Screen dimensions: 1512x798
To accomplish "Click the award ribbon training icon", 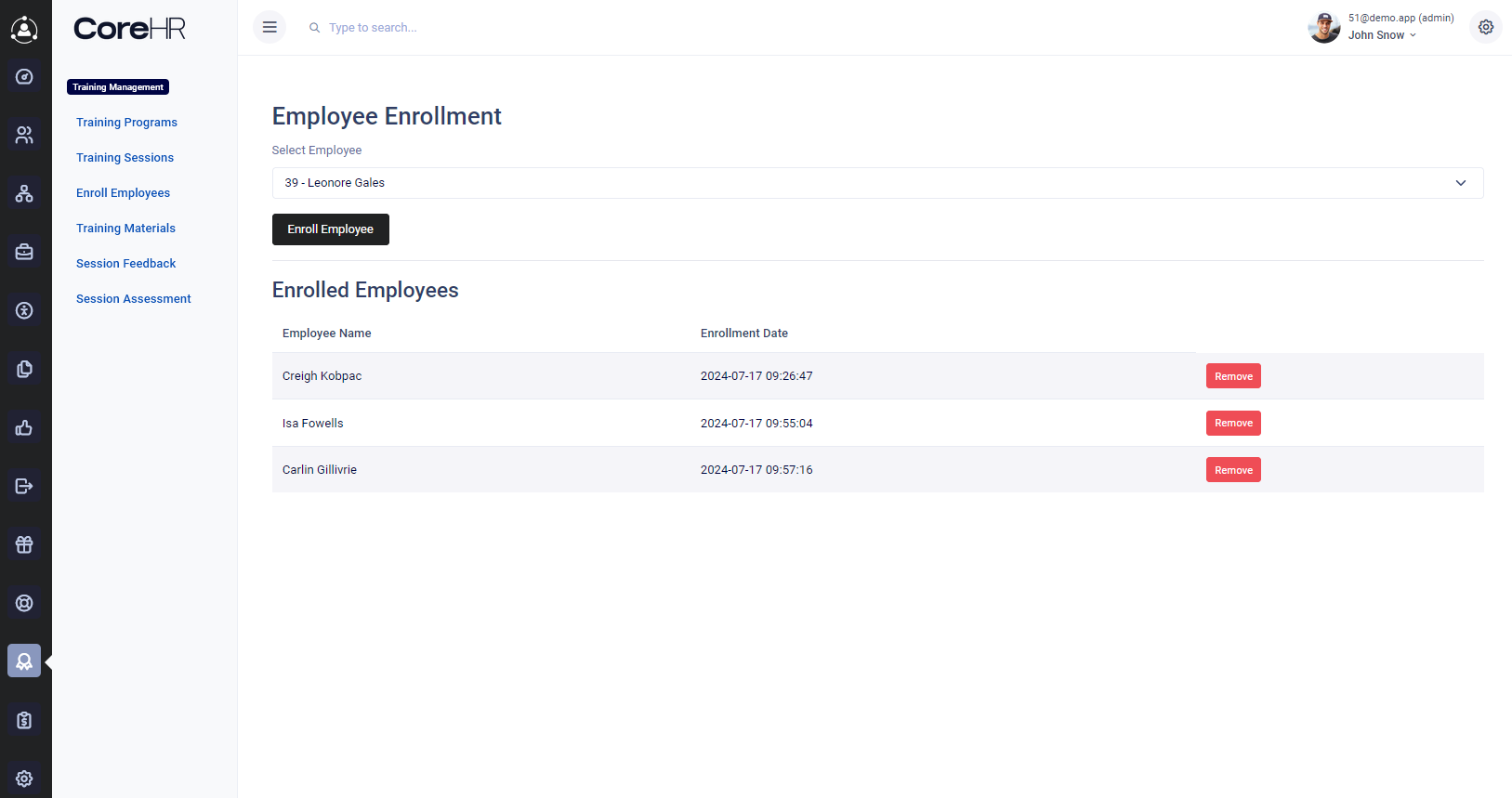I will (24, 661).
